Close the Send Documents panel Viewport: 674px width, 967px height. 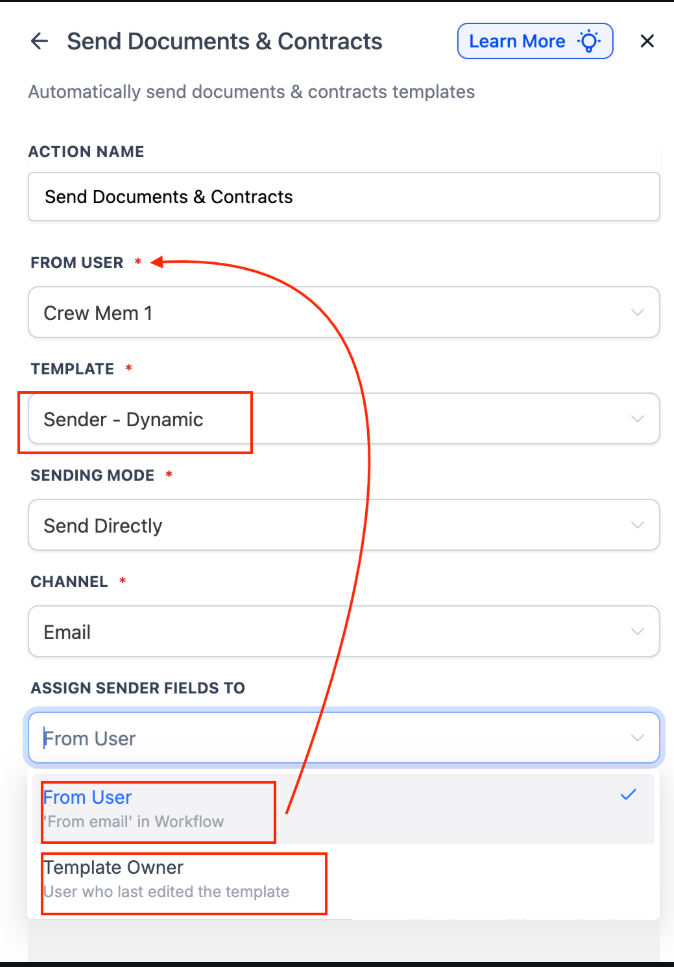click(x=647, y=41)
